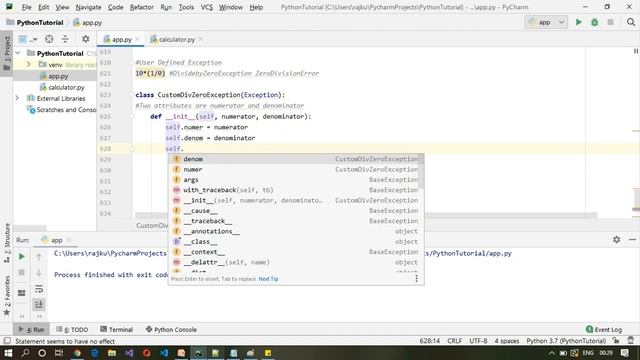Collapse the PythonTutorial root folder
The height and width of the screenshot is (360, 640).
18,53
